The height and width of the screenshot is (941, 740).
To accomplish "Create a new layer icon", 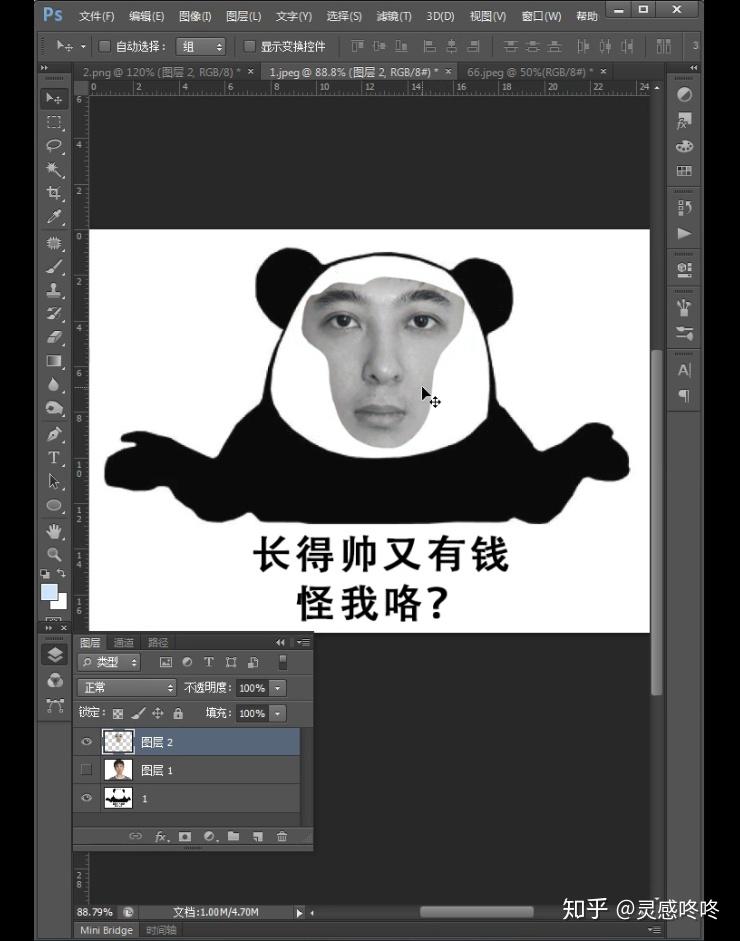I will click(x=257, y=836).
